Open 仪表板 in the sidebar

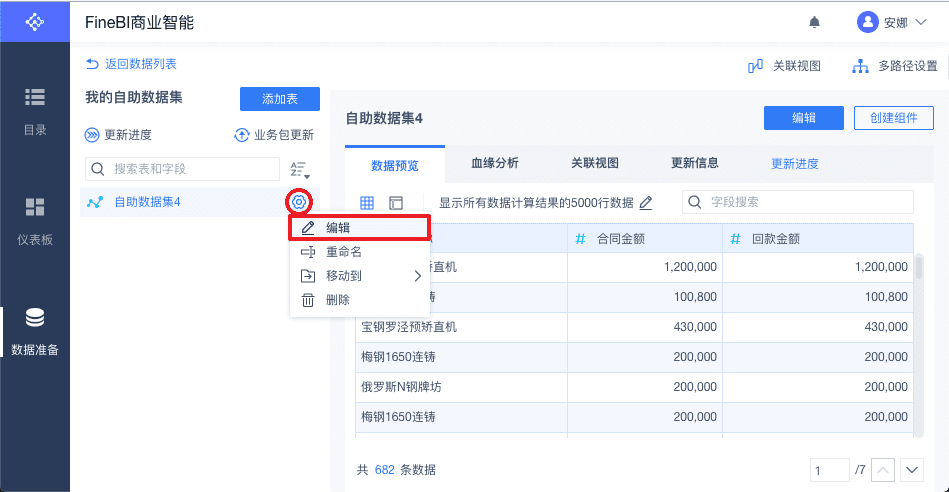(35, 221)
